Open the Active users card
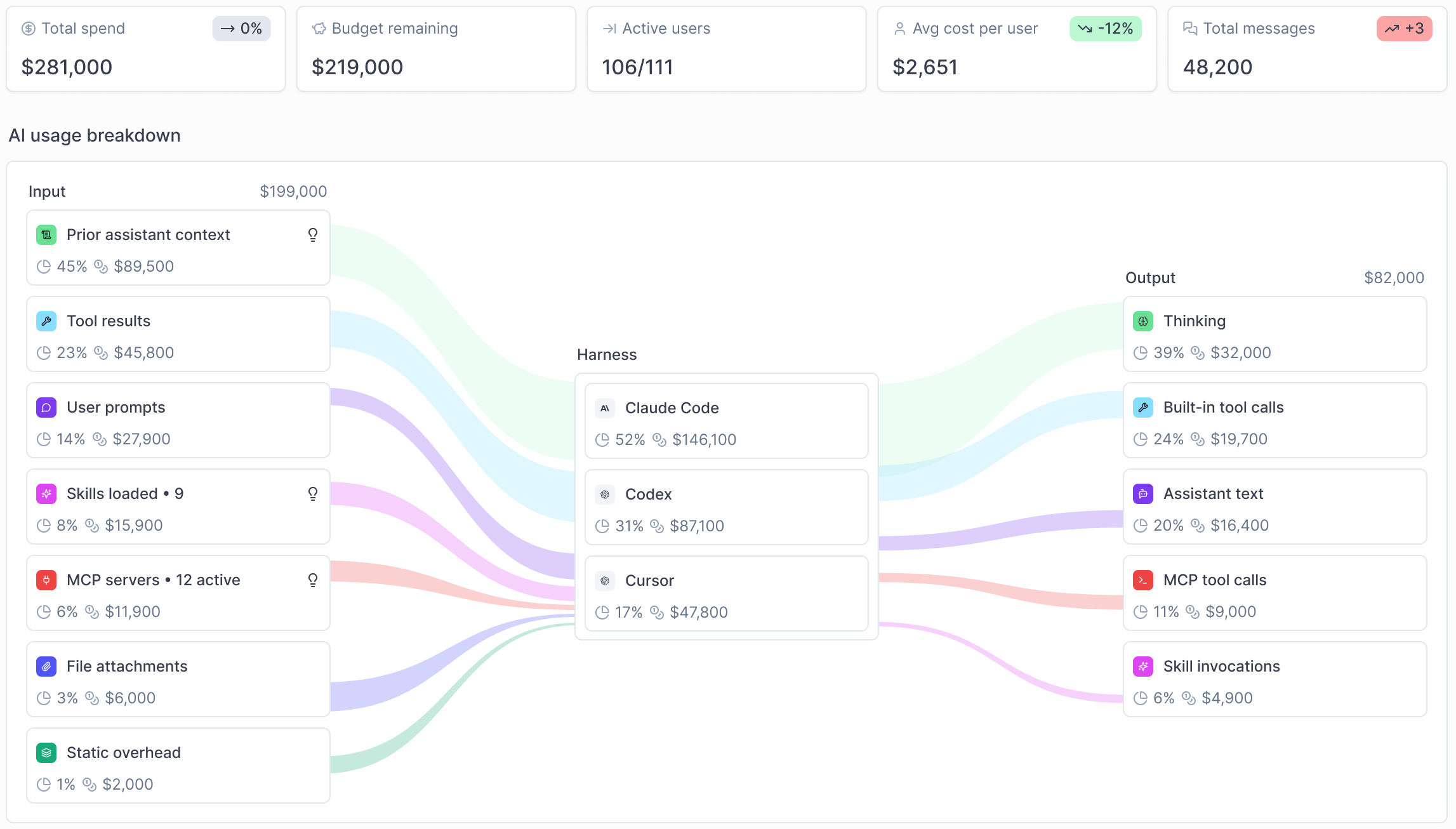The width and height of the screenshot is (1456, 829). pyautogui.click(x=727, y=49)
